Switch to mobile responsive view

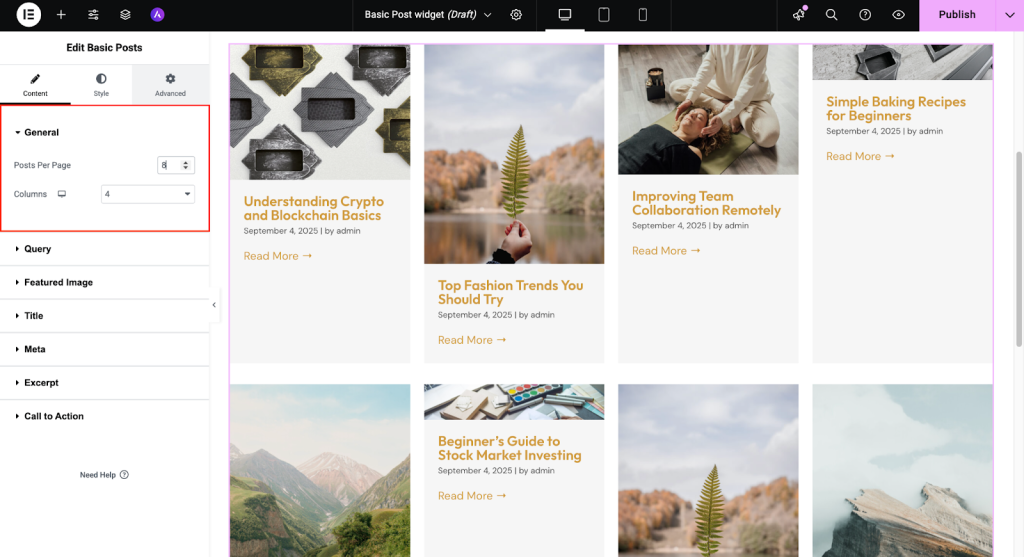coord(642,15)
